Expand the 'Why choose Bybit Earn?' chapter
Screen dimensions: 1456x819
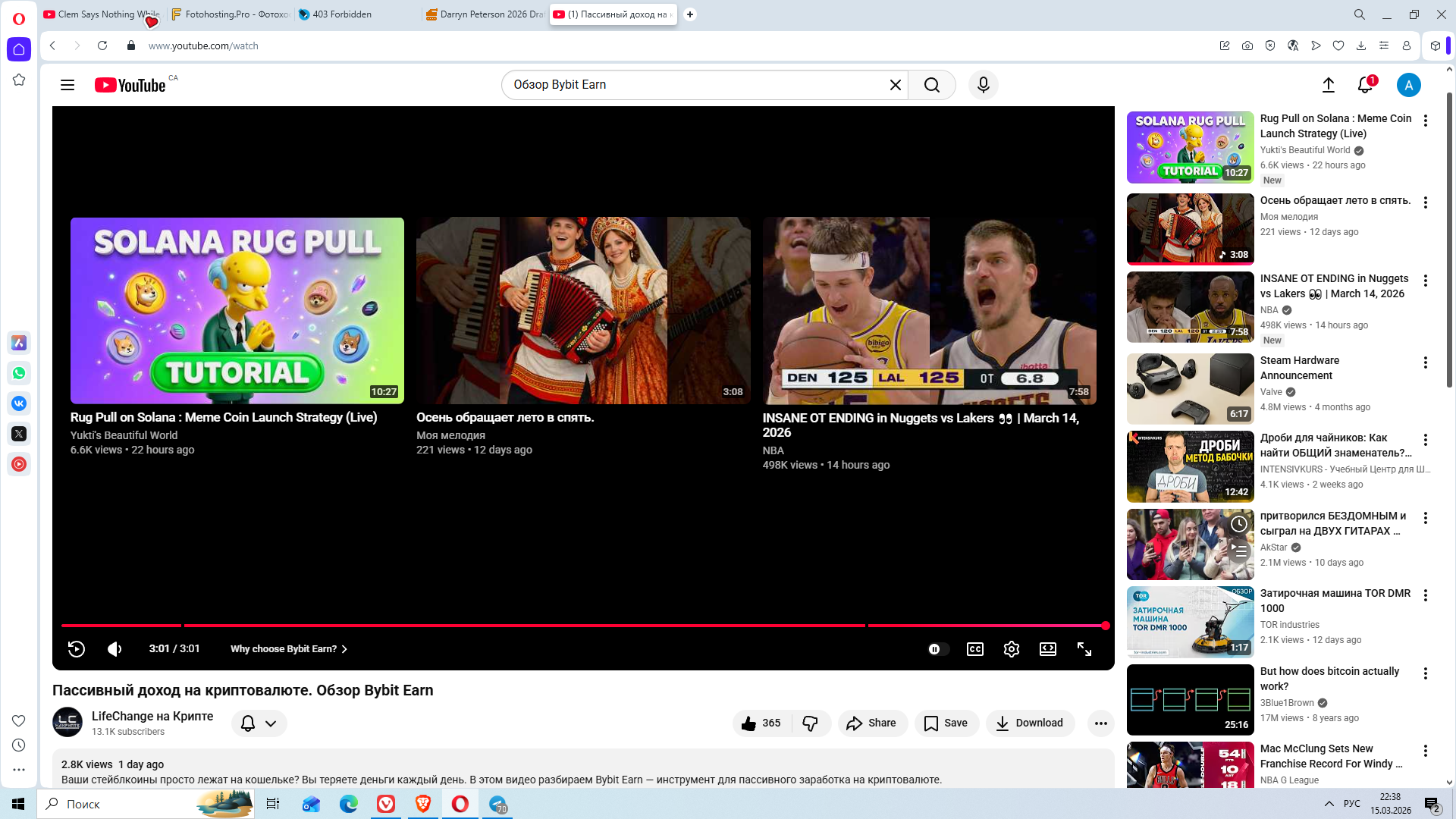pyautogui.click(x=288, y=649)
